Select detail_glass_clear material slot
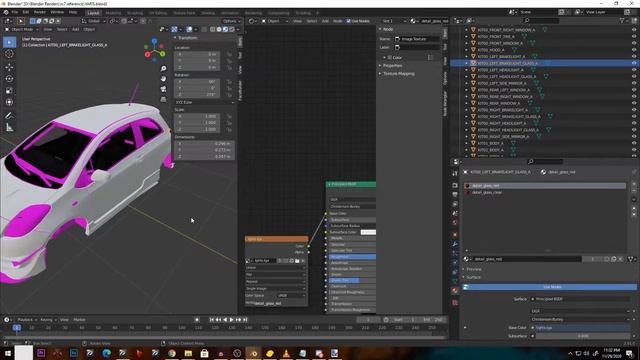640x360 pixels. pos(544,192)
